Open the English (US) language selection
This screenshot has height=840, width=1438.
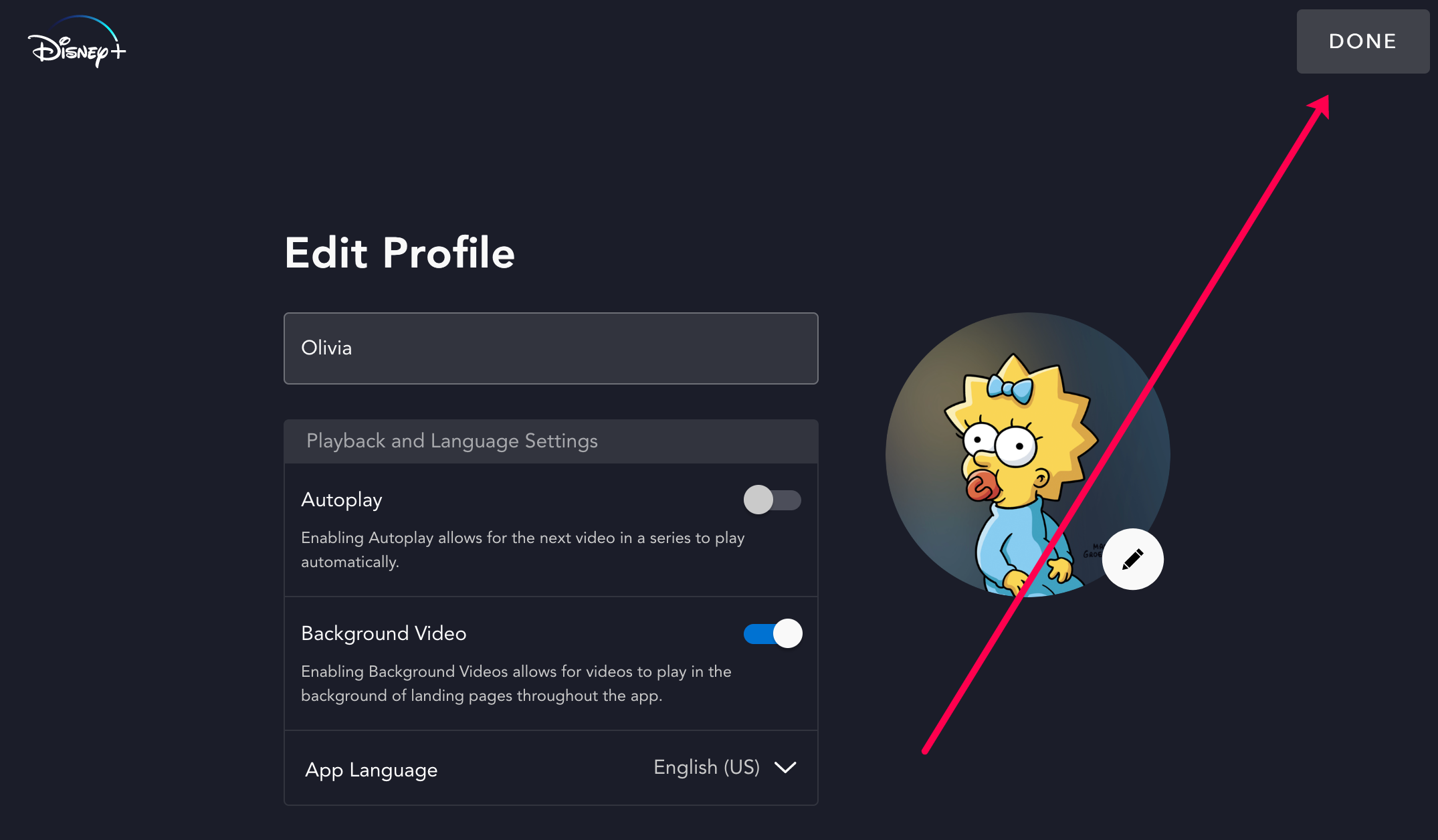point(706,767)
